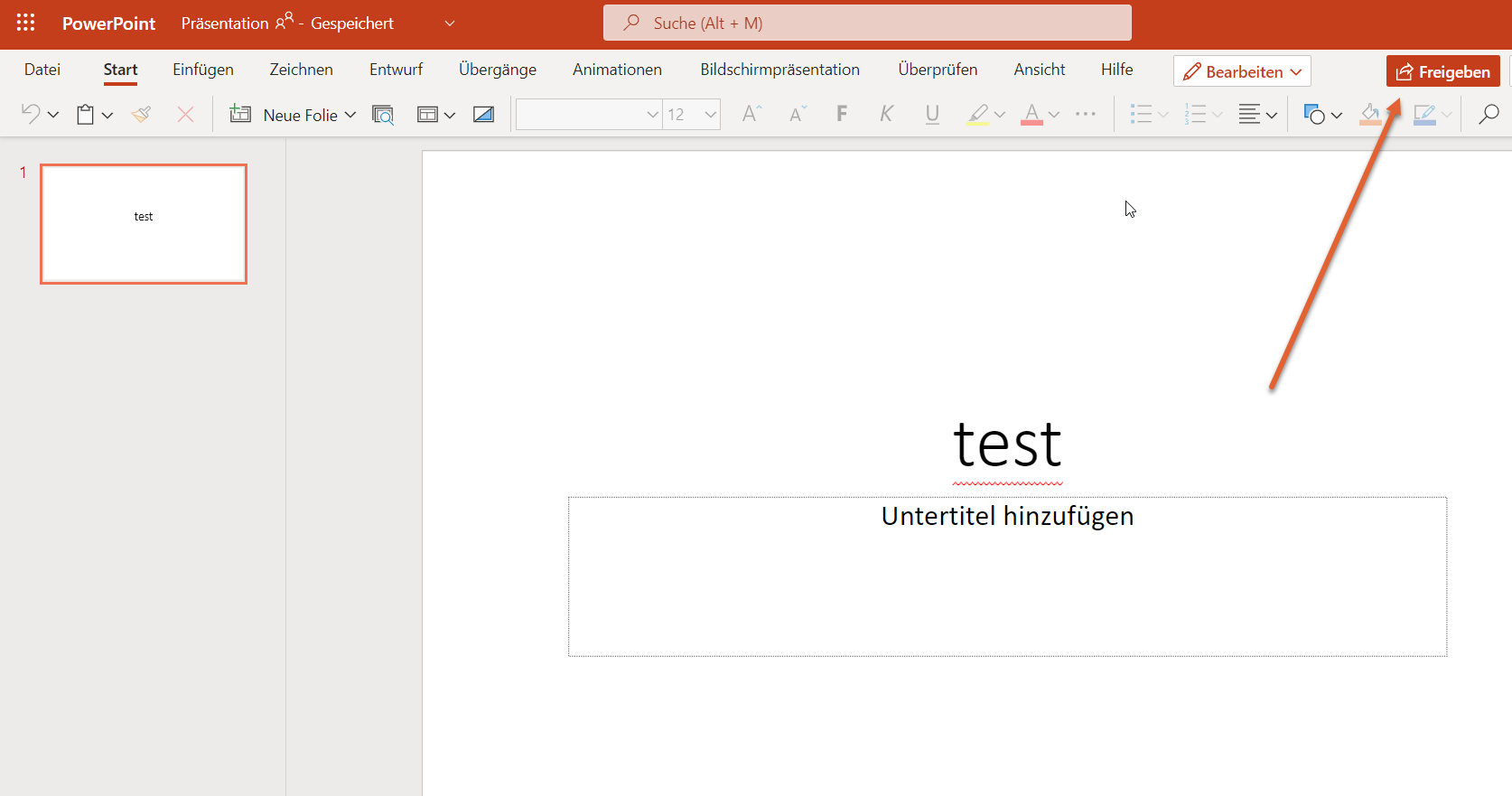
Task: Click the find magnifier icon in ribbon
Action: point(1488,115)
